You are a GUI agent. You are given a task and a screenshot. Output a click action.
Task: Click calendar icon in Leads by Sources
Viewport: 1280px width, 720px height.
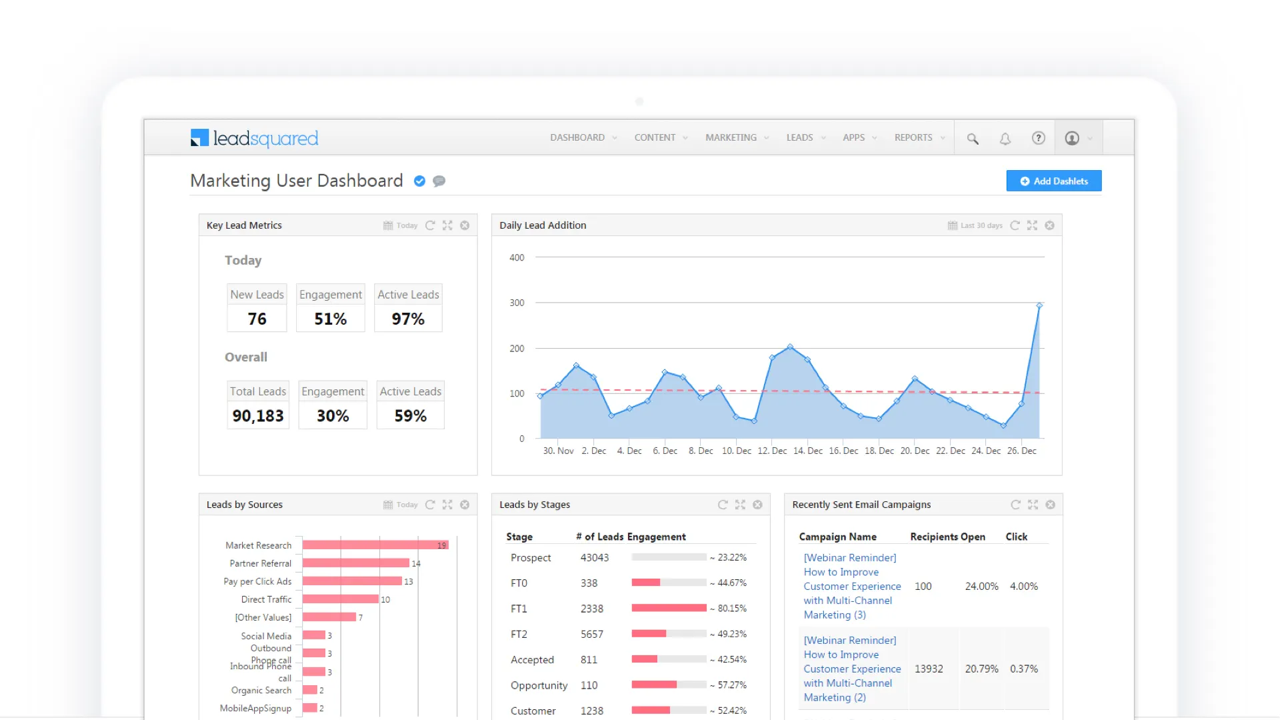pos(388,505)
